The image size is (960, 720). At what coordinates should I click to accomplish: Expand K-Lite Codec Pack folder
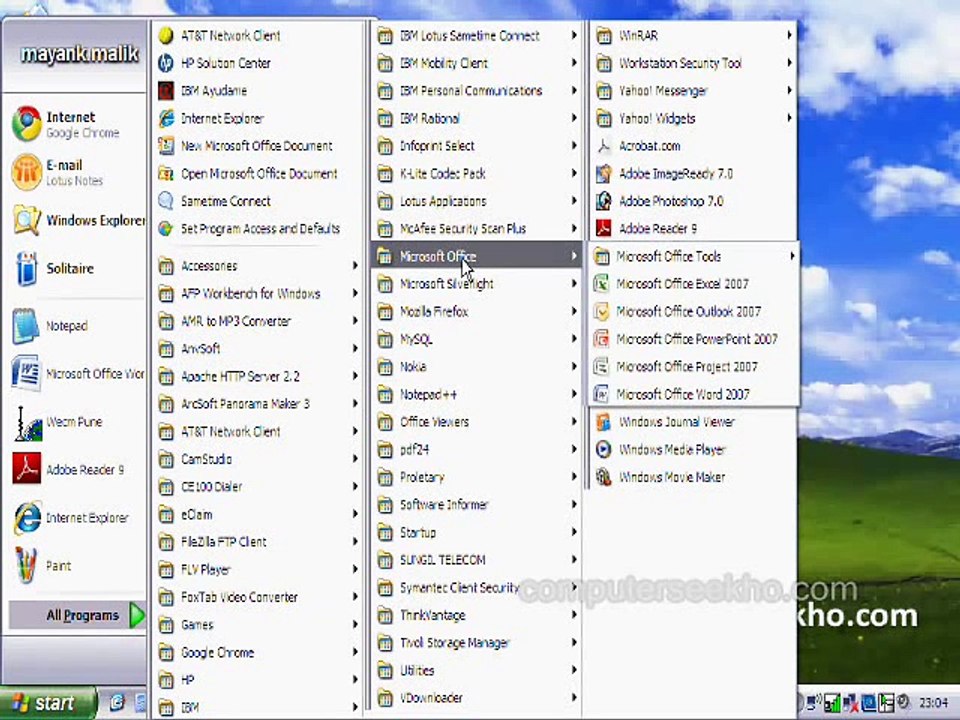tap(477, 173)
